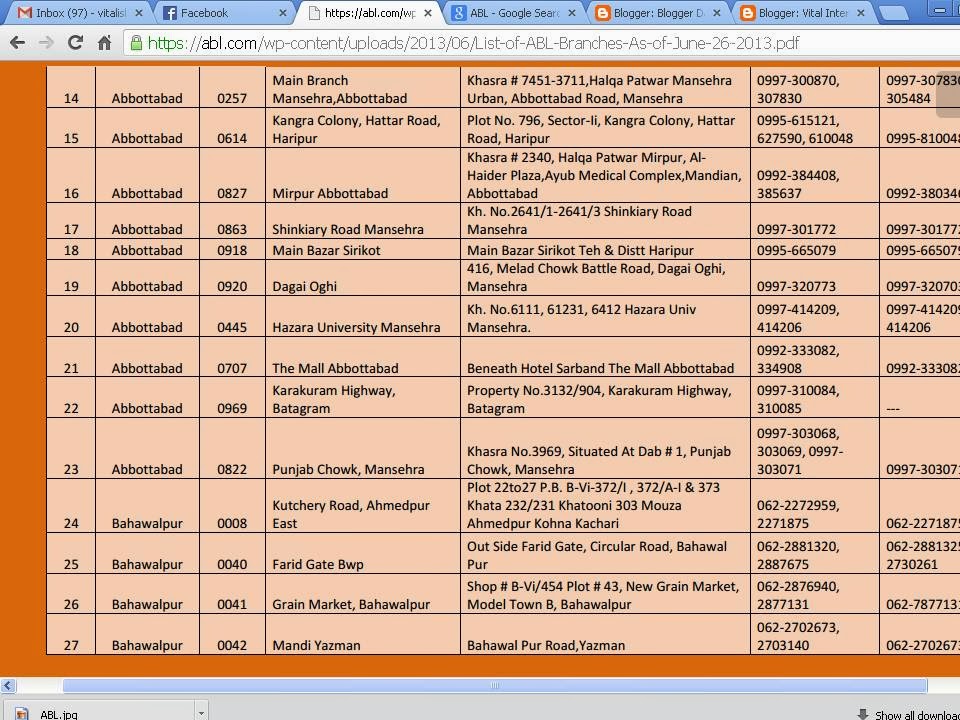Viewport: 960px width, 720px height.
Task: Click 'Main Bazar Sirikot' branch name
Action: (326, 250)
